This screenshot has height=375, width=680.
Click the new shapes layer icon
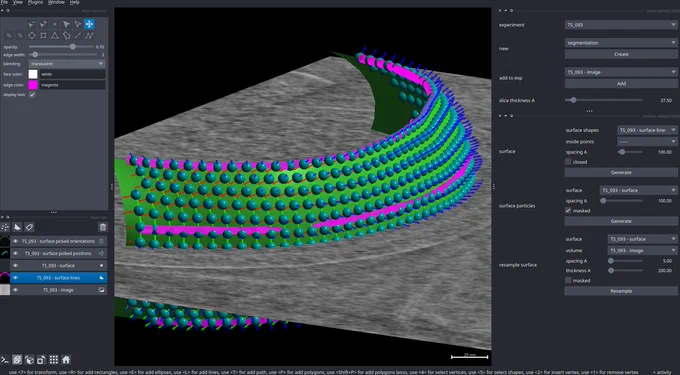[x=17, y=227]
